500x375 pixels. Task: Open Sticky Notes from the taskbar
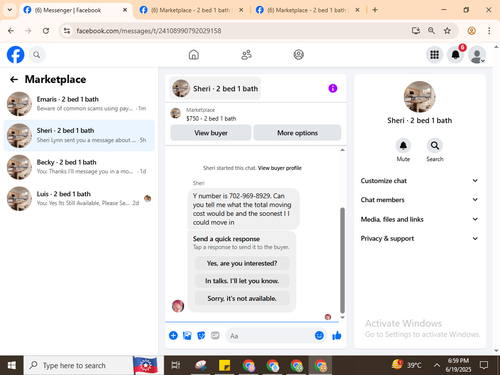pos(224,365)
